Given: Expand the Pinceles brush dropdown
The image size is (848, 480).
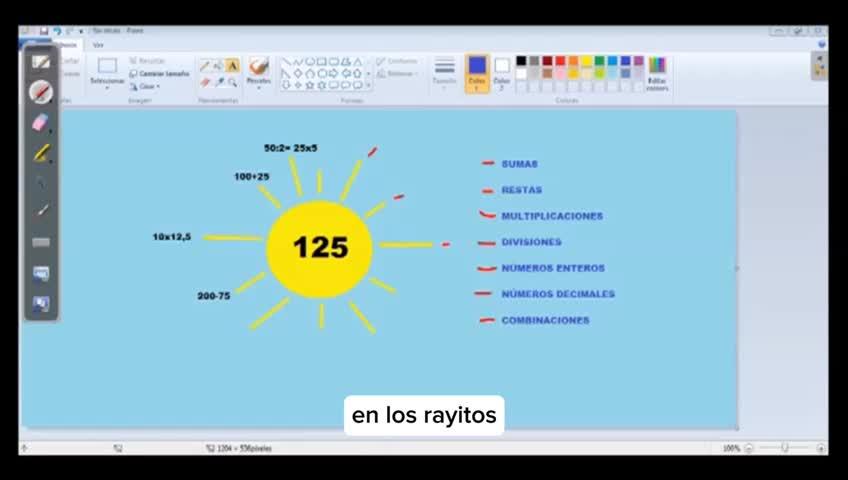Looking at the screenshot, I should (258, 82).
